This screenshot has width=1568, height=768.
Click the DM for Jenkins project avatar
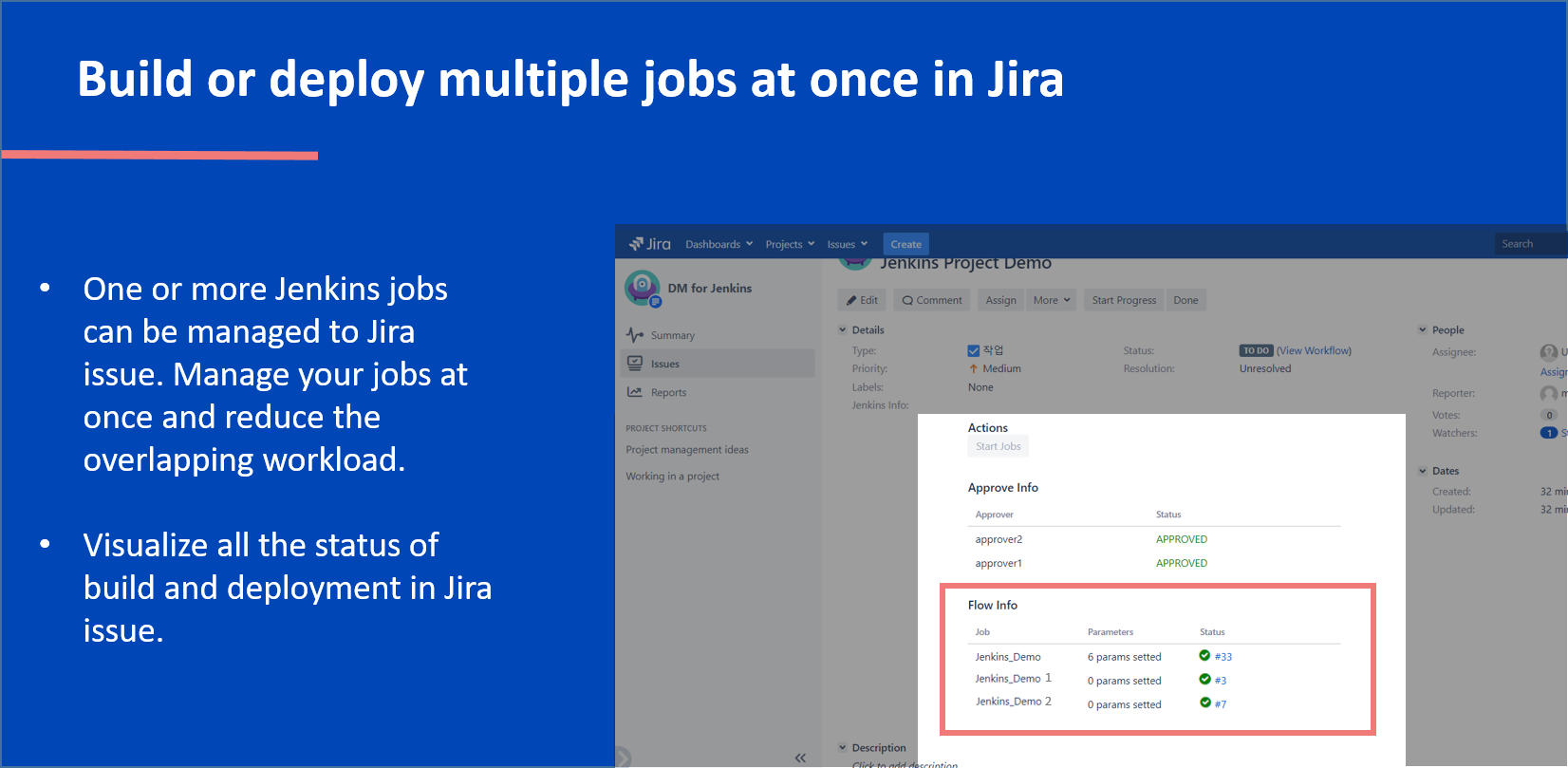point(643,288)
